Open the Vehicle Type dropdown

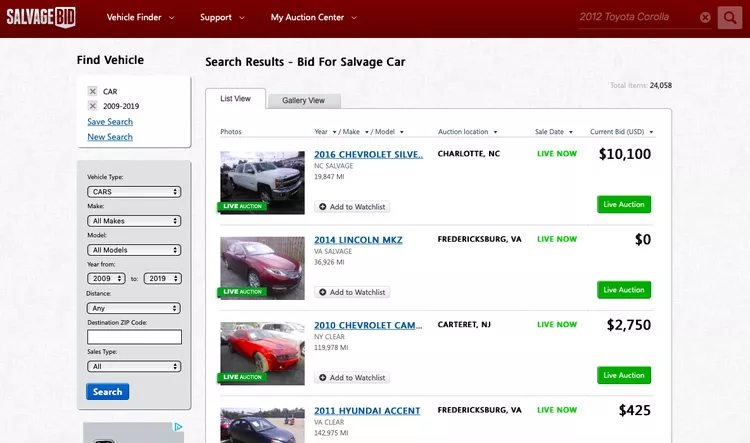[x=134, y=192]
